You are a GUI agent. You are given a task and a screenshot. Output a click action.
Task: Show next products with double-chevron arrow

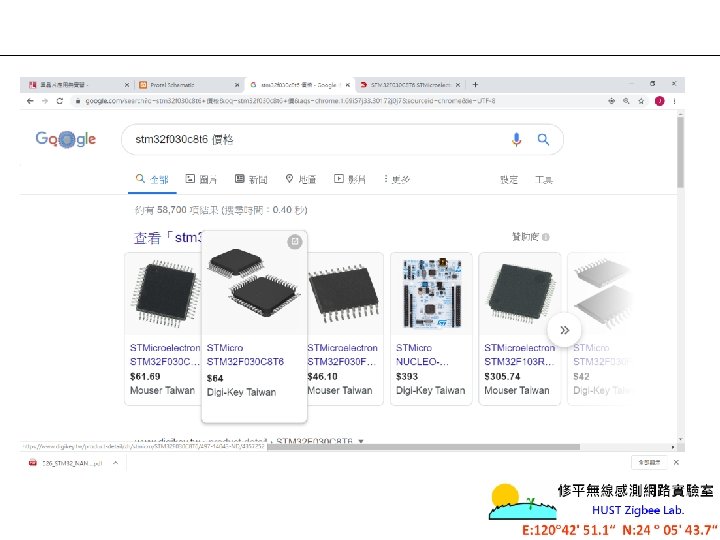click(564, 330)
